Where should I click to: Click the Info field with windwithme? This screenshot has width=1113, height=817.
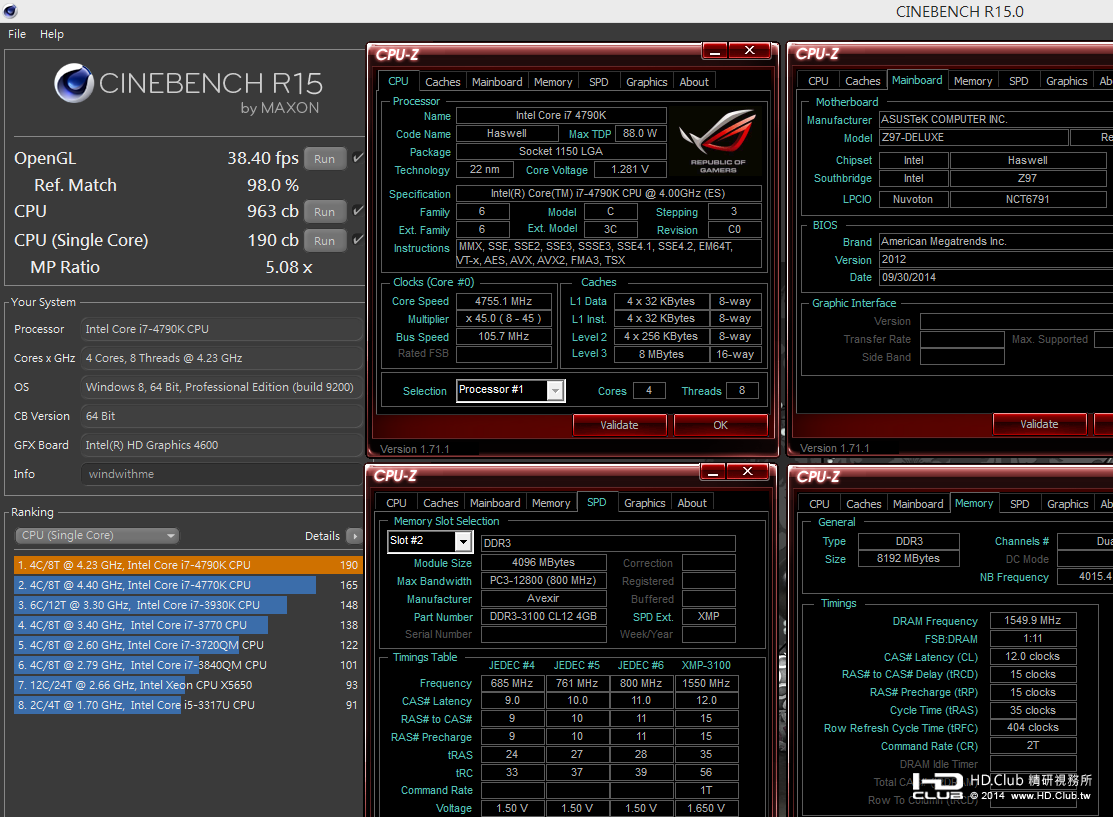coord(221,474)
